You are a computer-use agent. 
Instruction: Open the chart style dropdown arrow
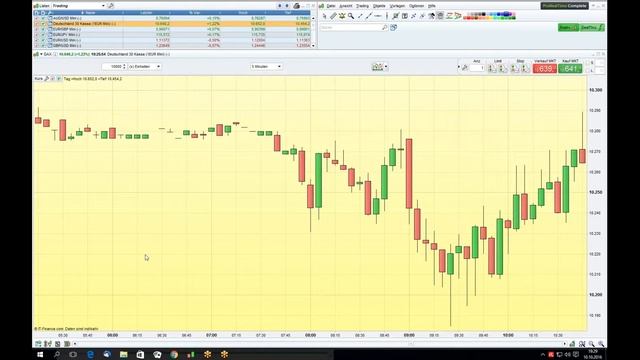point(386,67)
